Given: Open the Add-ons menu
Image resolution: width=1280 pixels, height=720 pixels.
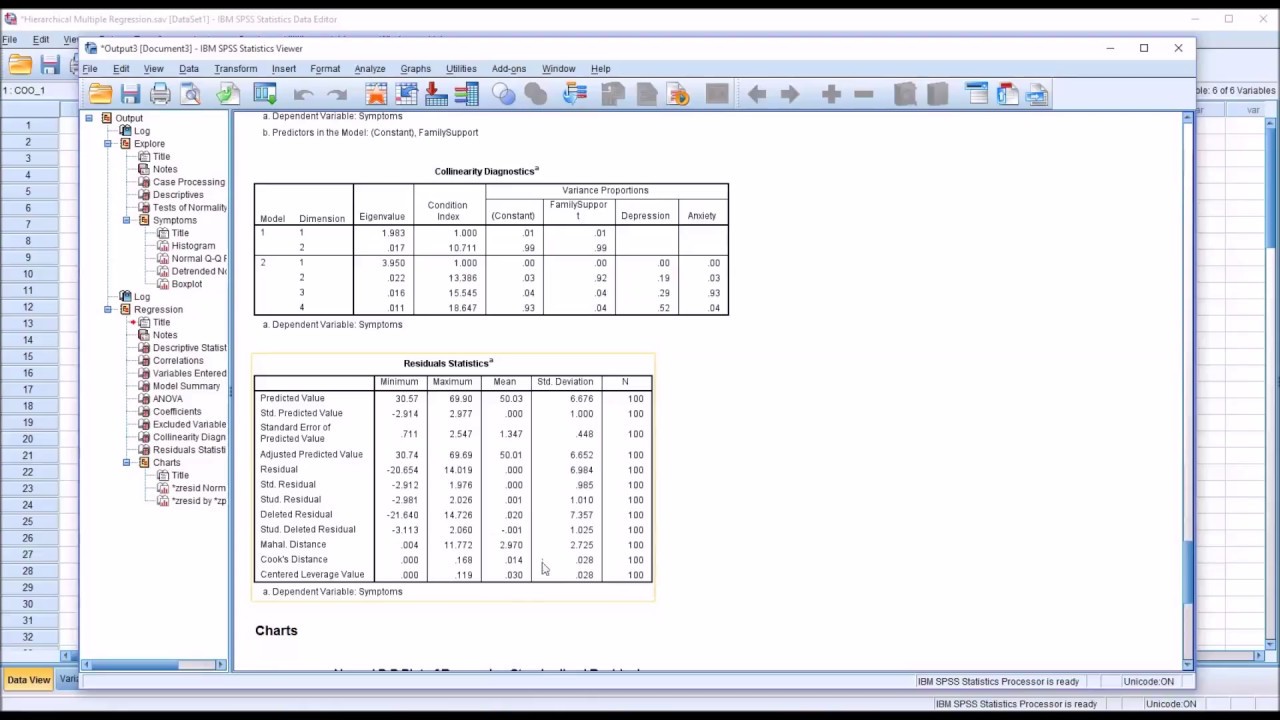Looking at the screenshot, I should (509, 69).
